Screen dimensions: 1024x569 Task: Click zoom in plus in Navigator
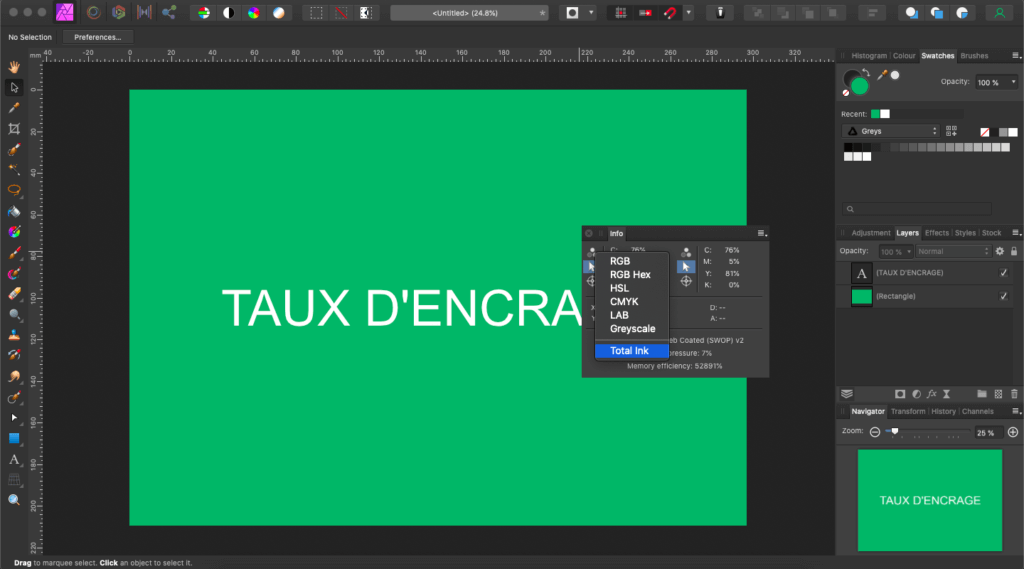click(x=1012, y=432)
